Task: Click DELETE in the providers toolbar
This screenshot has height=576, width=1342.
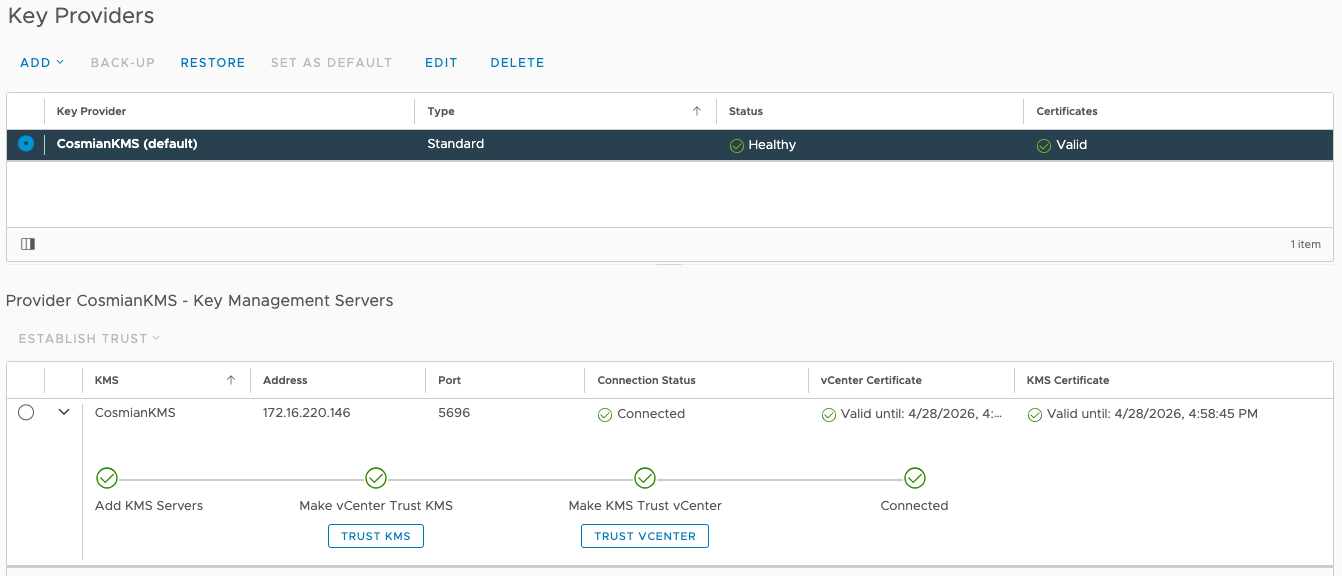Action: pos(517,62)
